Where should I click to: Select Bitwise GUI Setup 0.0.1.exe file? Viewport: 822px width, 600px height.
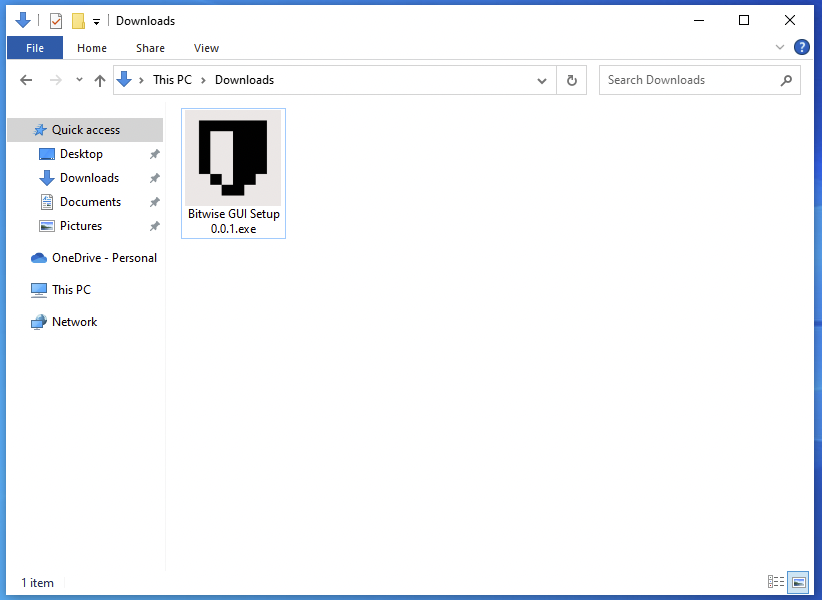(x=233, y=173)
